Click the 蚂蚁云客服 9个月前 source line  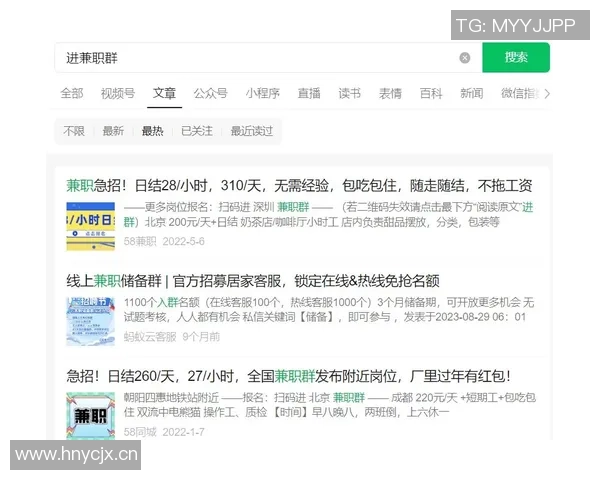[x=172, y=337]
